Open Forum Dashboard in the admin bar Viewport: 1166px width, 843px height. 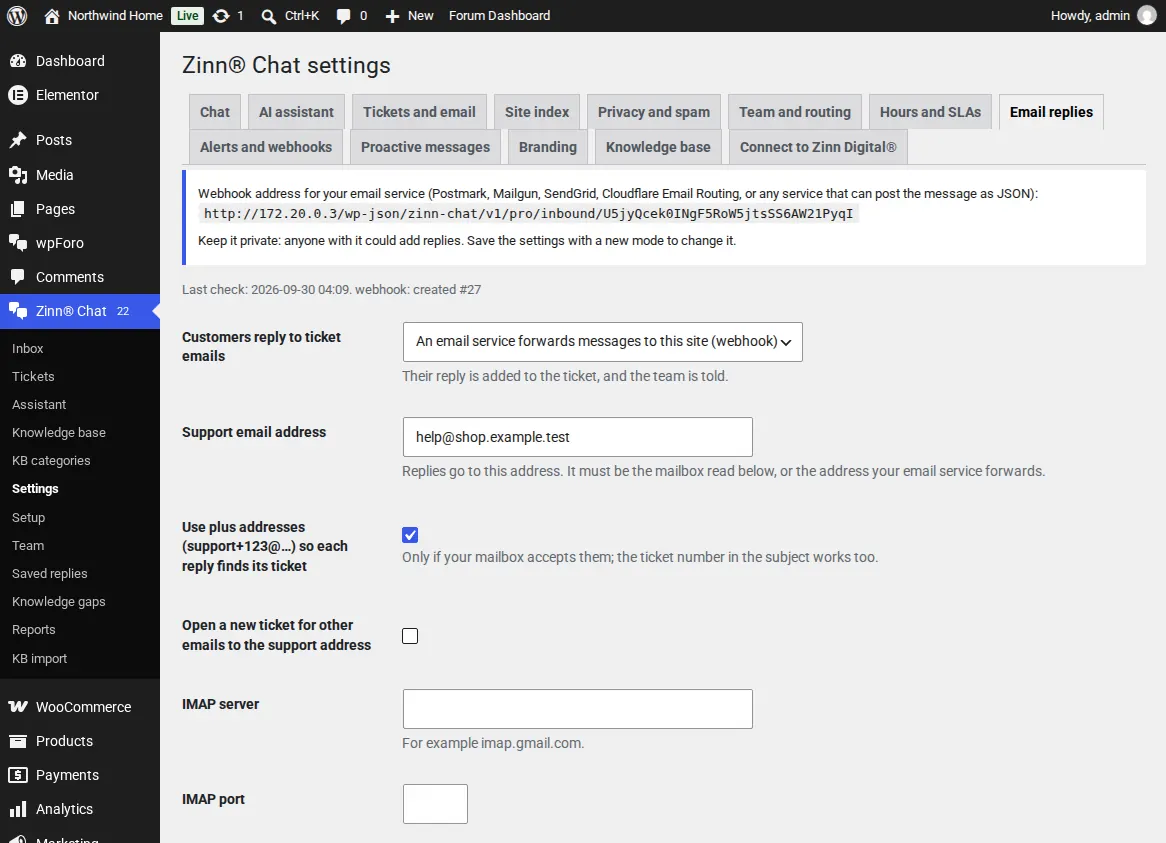[500, 16]
